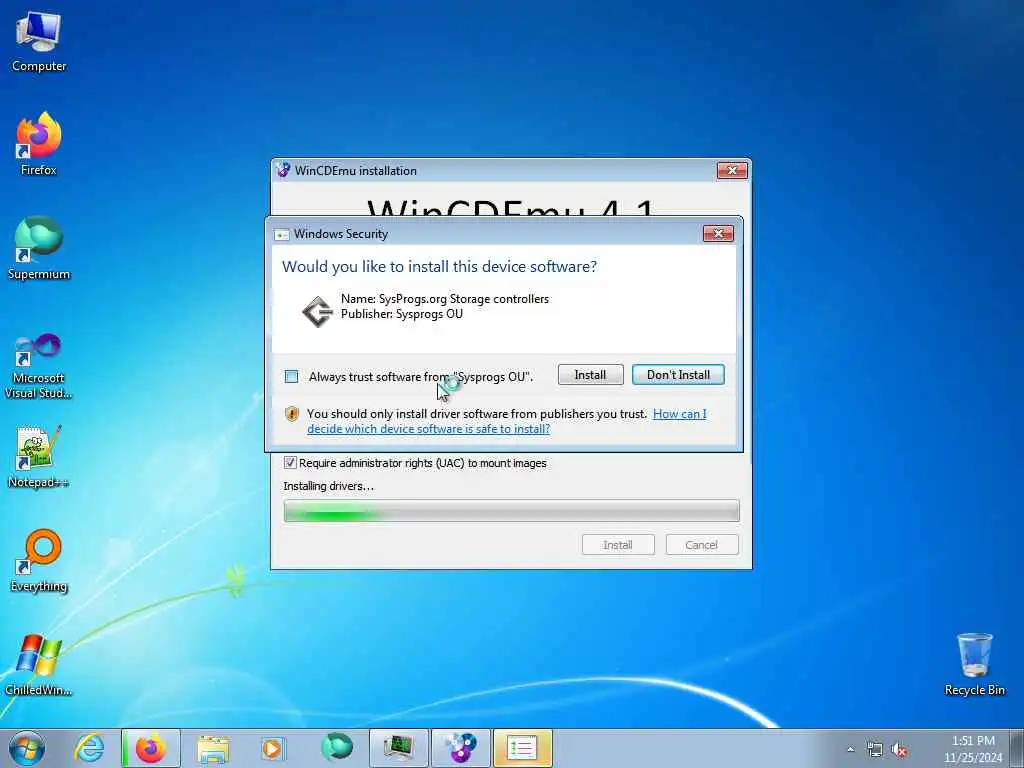The height and width of the screenshot is (768, 1024).
Task: Select the highlighted list-style taskbar button
Action: [522, 748]
